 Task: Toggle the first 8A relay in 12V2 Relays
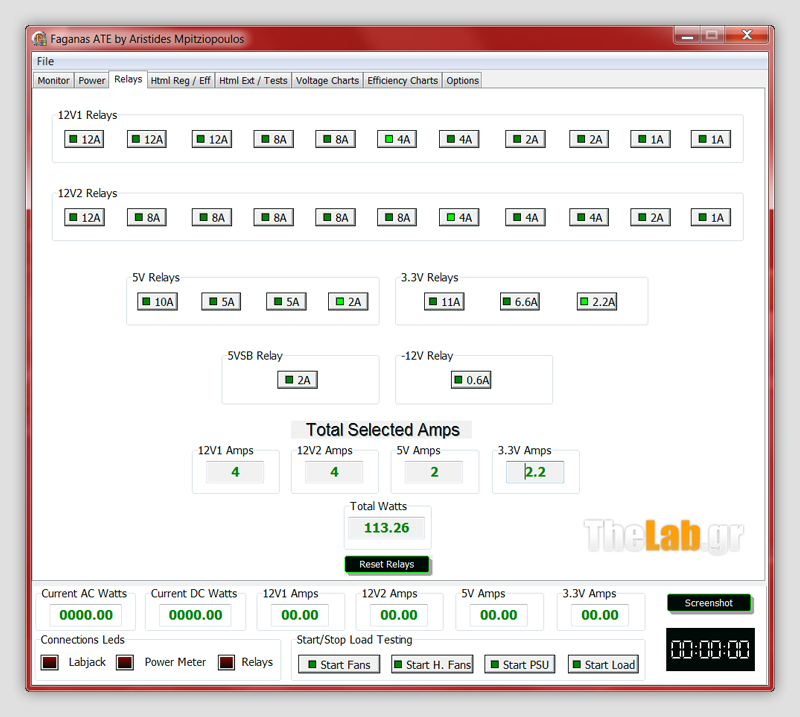coord(147,217)
